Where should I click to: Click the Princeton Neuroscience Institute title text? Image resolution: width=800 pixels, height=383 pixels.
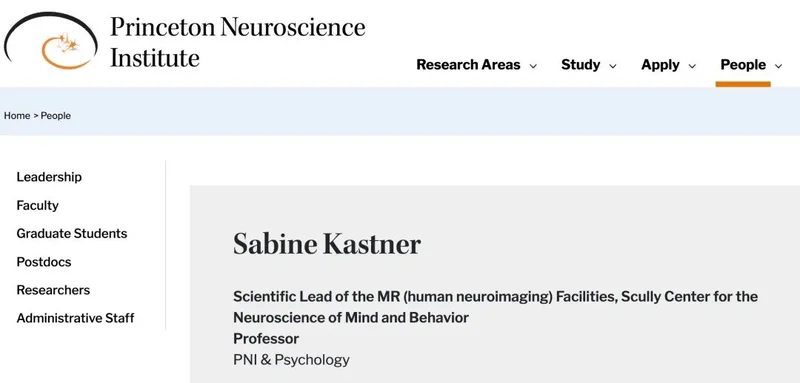point(238,42)
